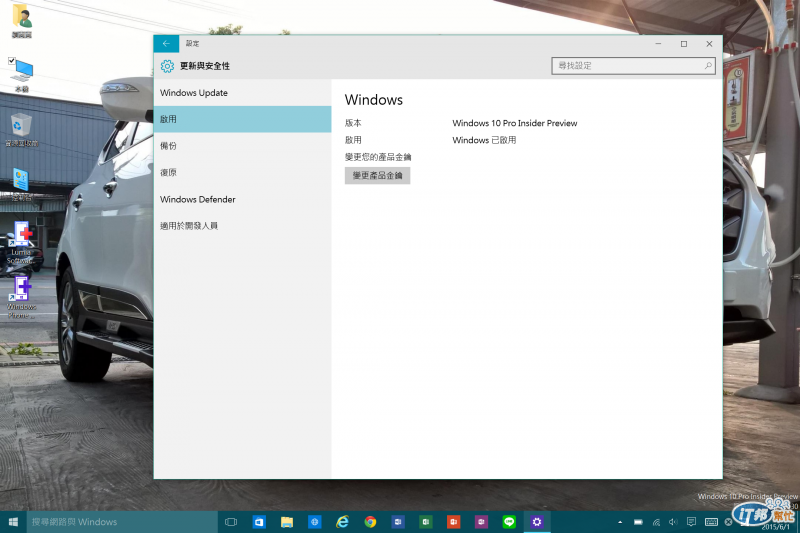Click the taskbar 搜尋網路與 Windows box
This screenshot has height=533, width=800.
click(x=122, y=522)
